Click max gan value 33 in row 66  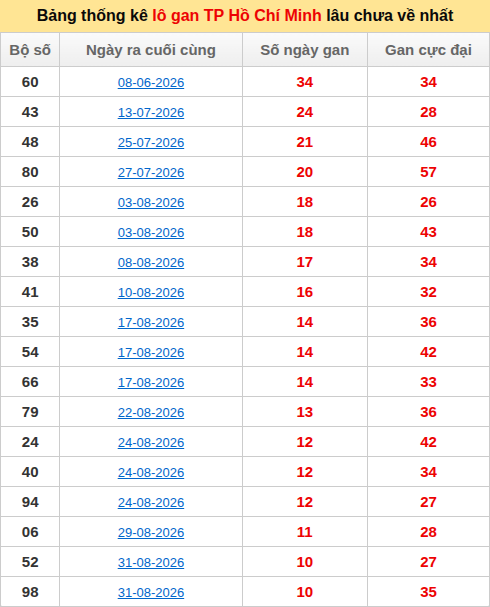pos(428,382)
